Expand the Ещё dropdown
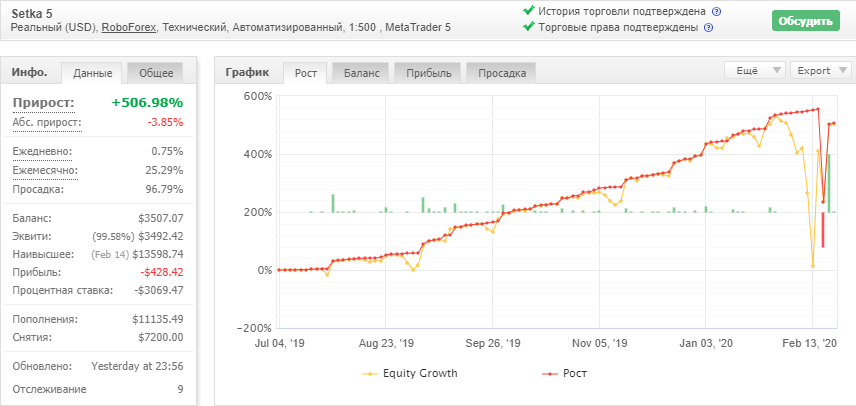 pos(754,70)
